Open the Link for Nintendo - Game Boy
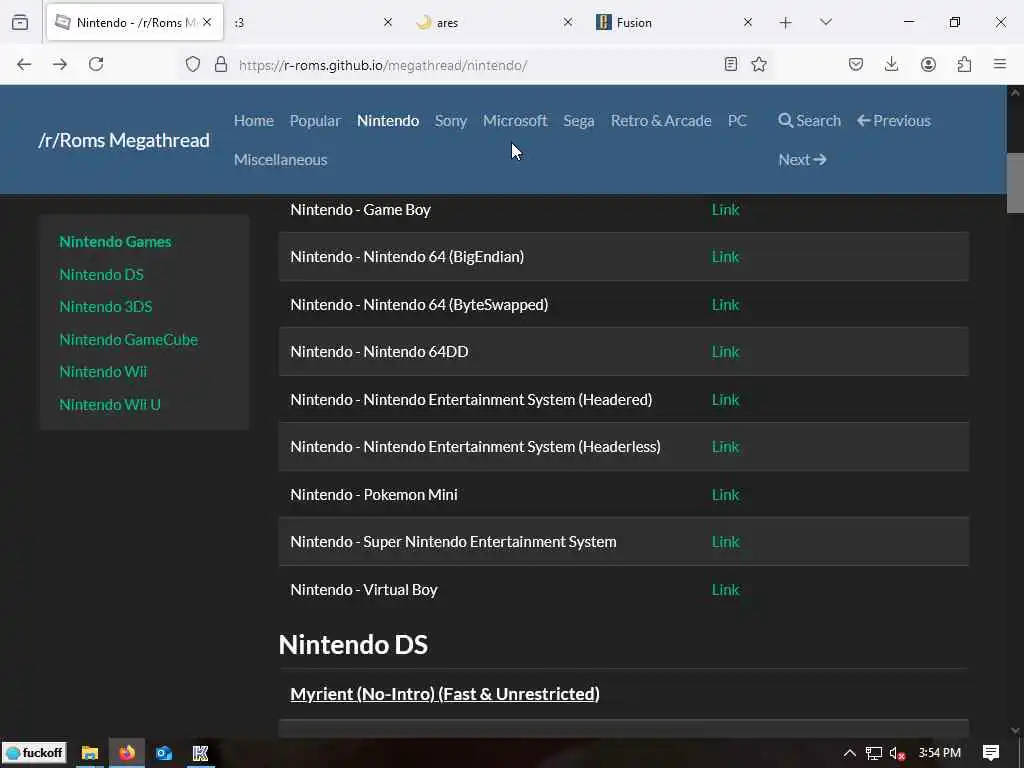Viewport: 1024px width, 768px height. click(725, 210)
